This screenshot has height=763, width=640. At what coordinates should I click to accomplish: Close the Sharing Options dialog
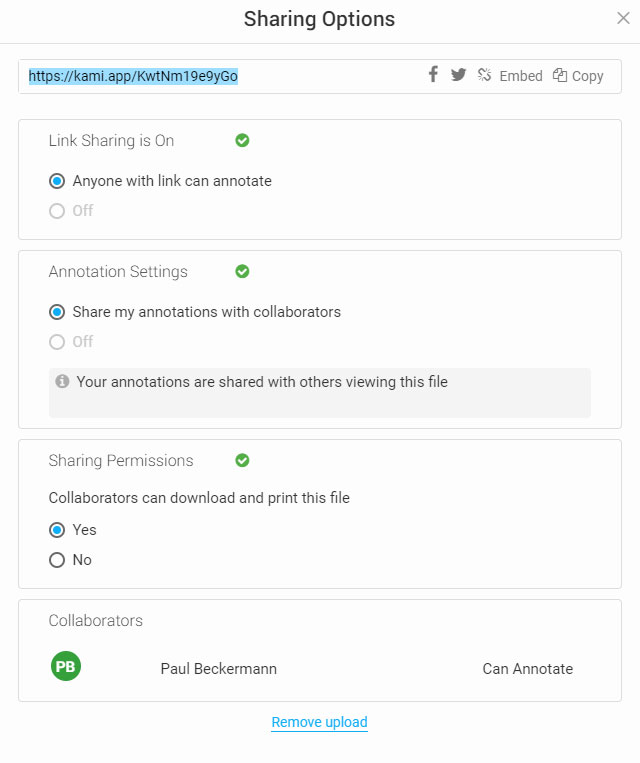(623, 18)
